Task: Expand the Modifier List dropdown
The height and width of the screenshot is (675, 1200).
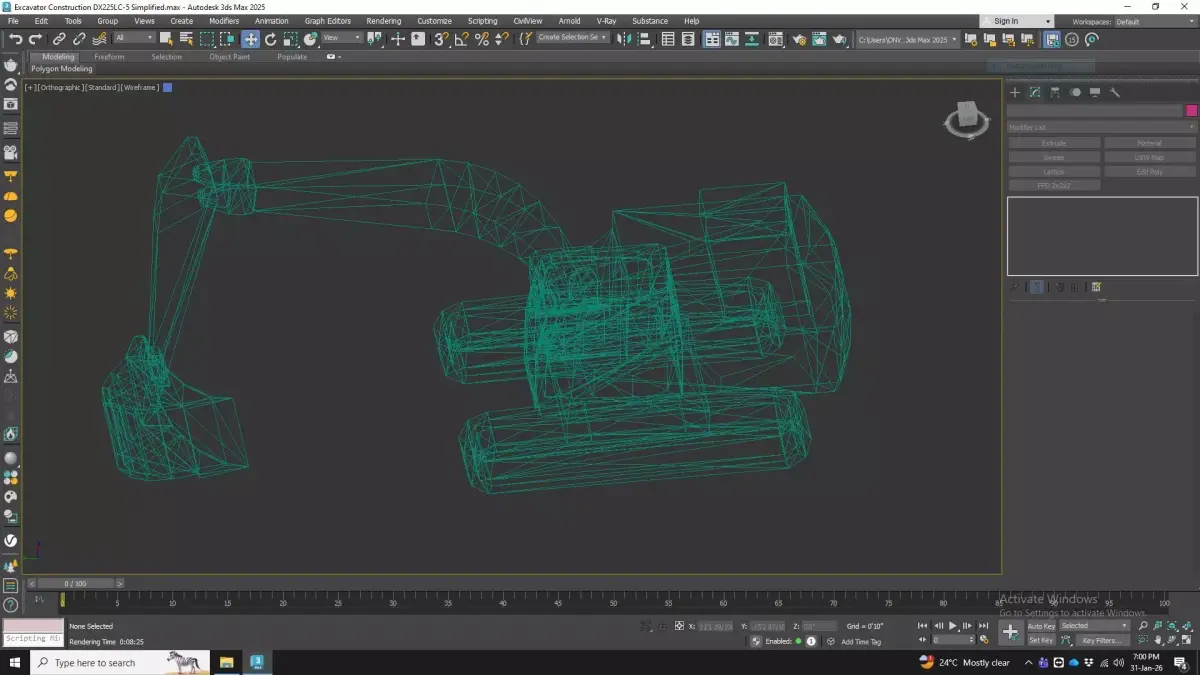Action: [1101, 127]
